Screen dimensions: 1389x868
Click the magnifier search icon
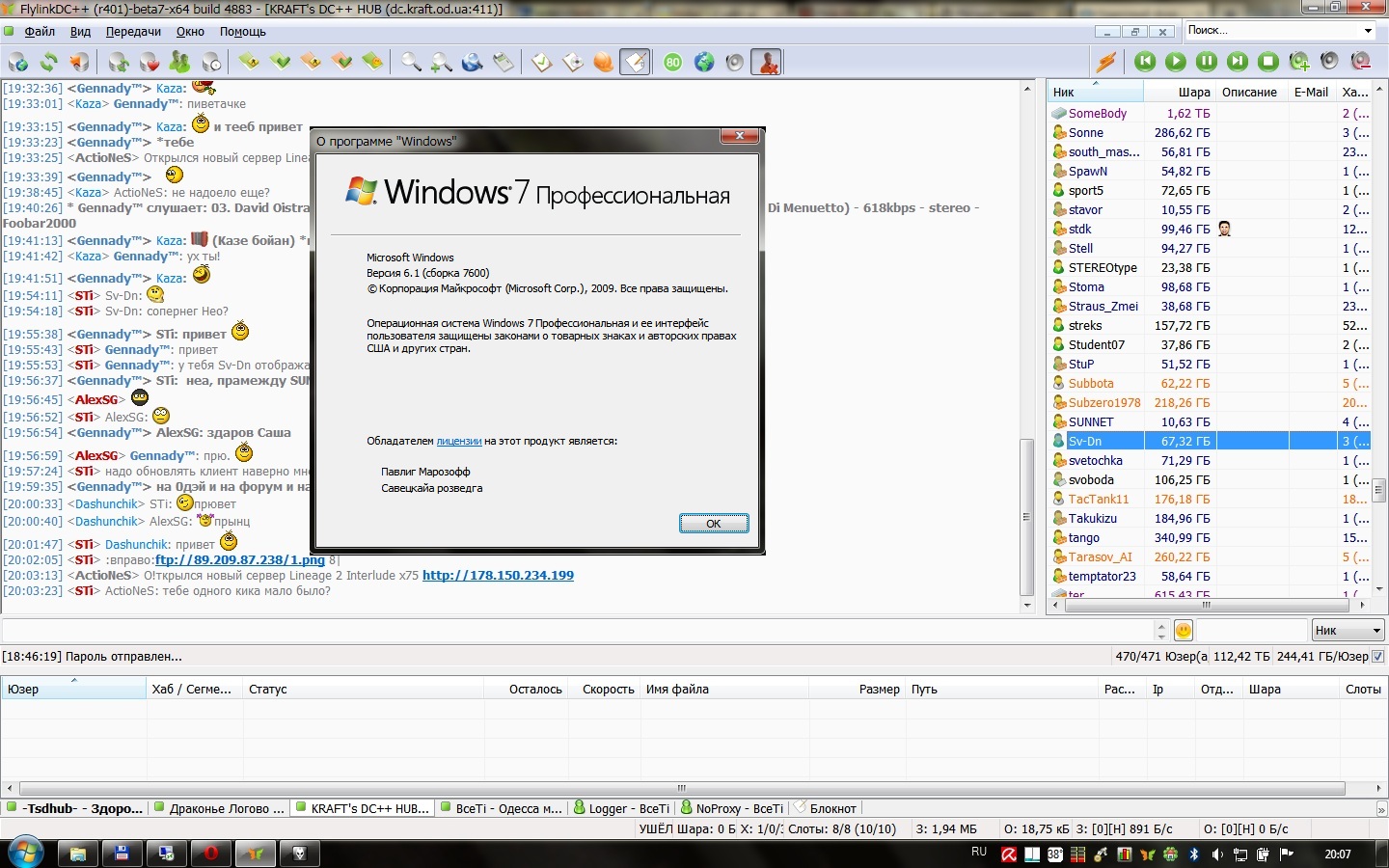(411, 62)
